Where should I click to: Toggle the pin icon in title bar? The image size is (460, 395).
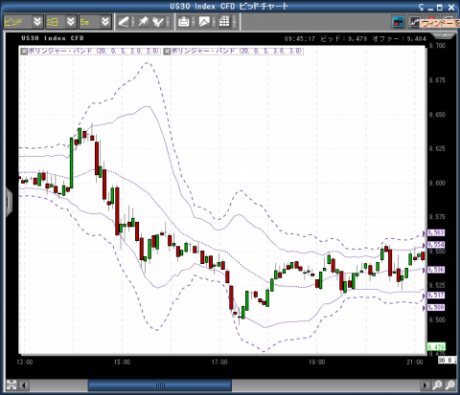(422, 7)
